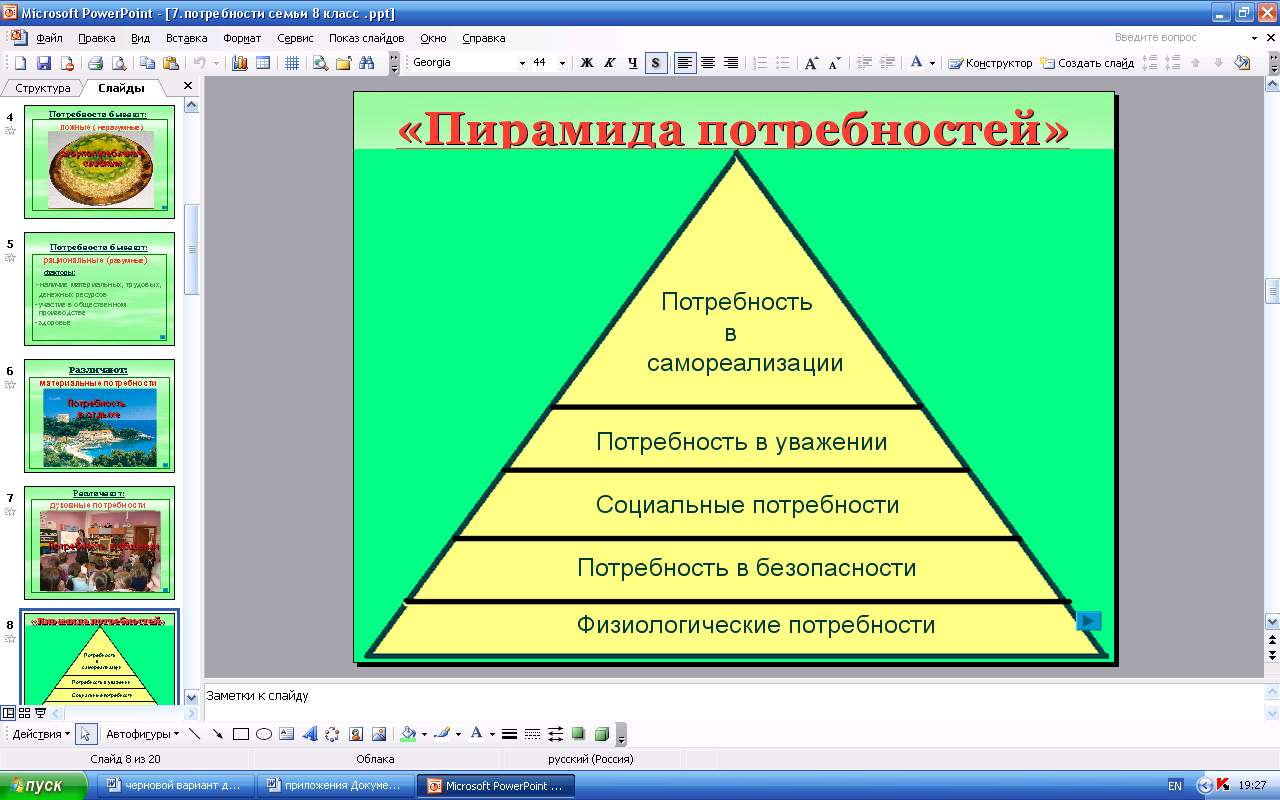The image size is (1280, 800).
Task: Open the Автофигуры (AutoShapes) dropdown
Action: coord(143,734)
